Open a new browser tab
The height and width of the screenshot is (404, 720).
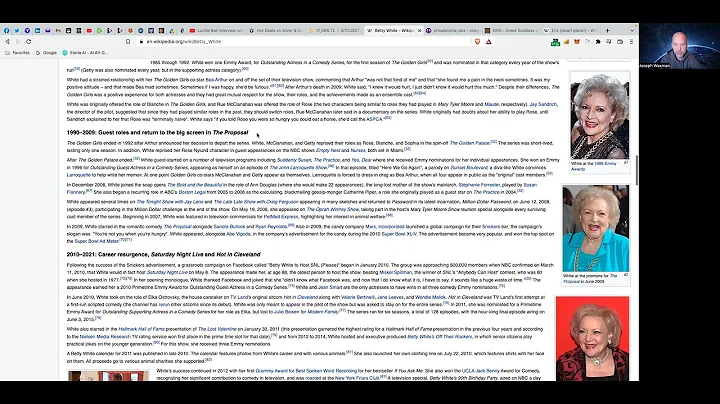tap(607, 31)
